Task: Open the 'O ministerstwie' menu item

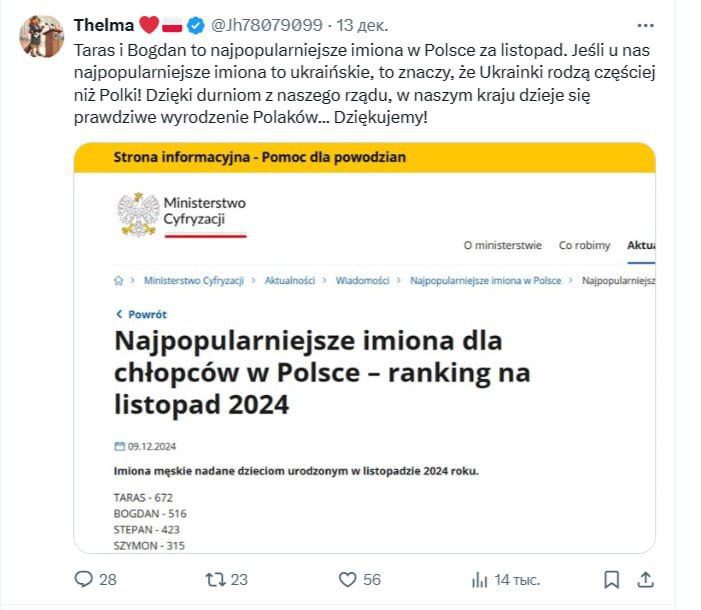Action: click(502, 245)
